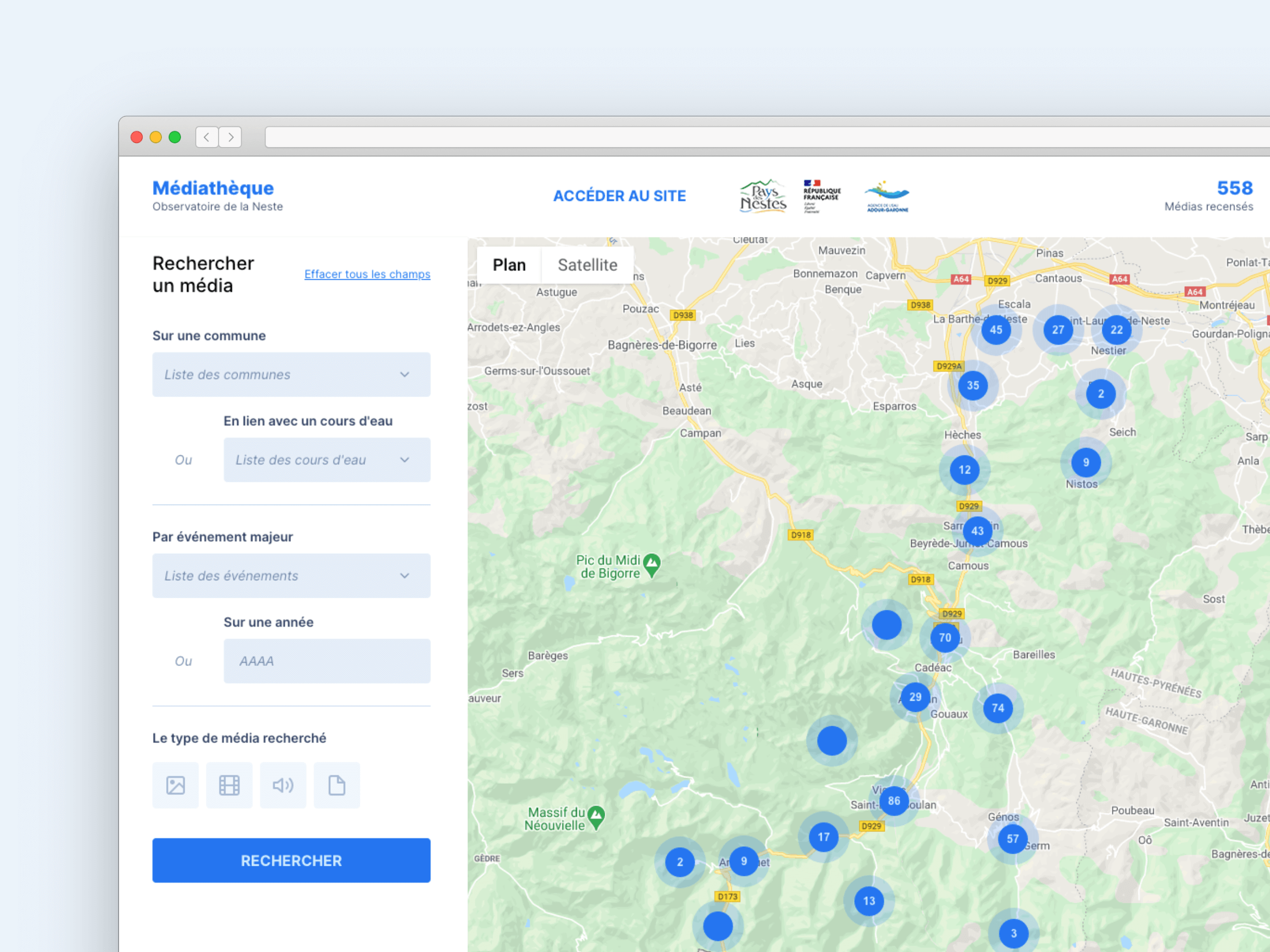Toggle the video film media type filter
The image size is (1270, 952).
229,785
